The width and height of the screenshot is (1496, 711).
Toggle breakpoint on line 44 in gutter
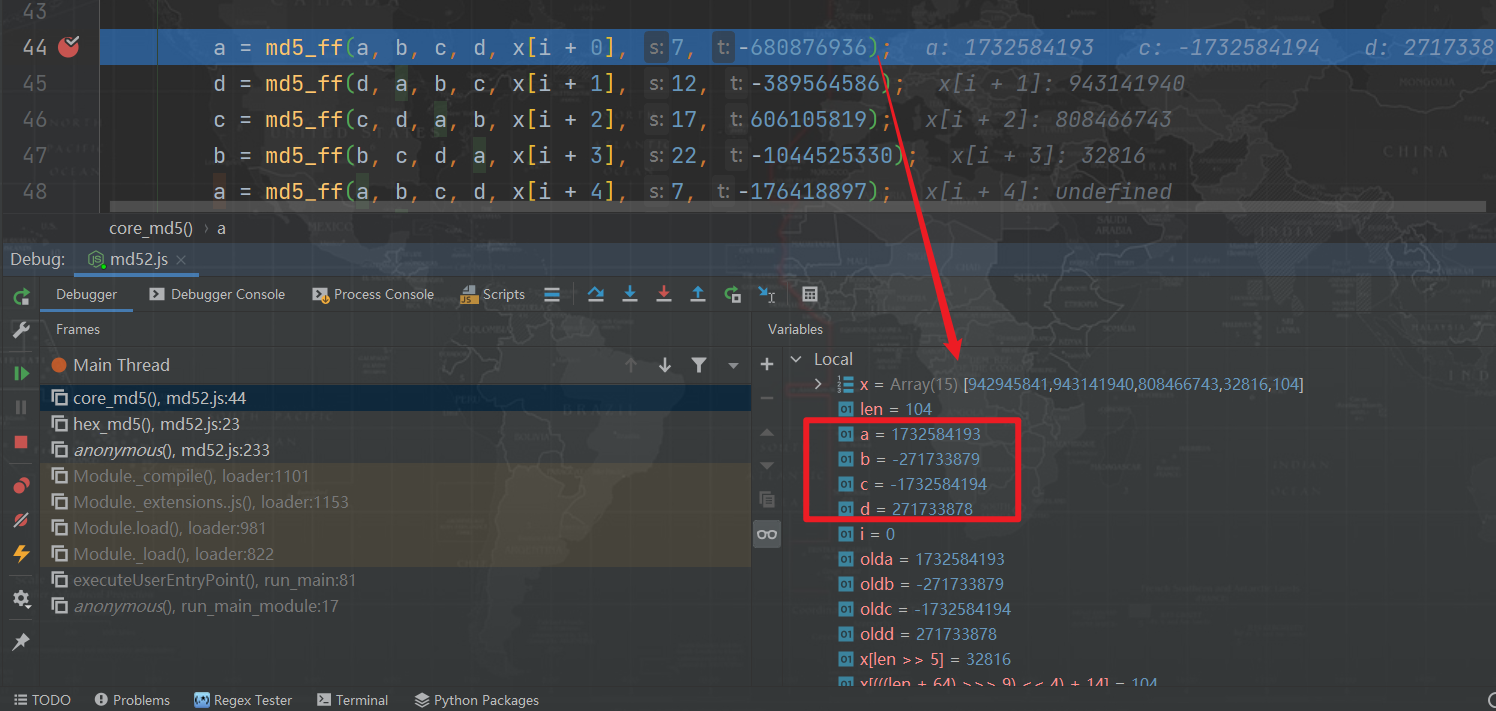click(68, 46)
